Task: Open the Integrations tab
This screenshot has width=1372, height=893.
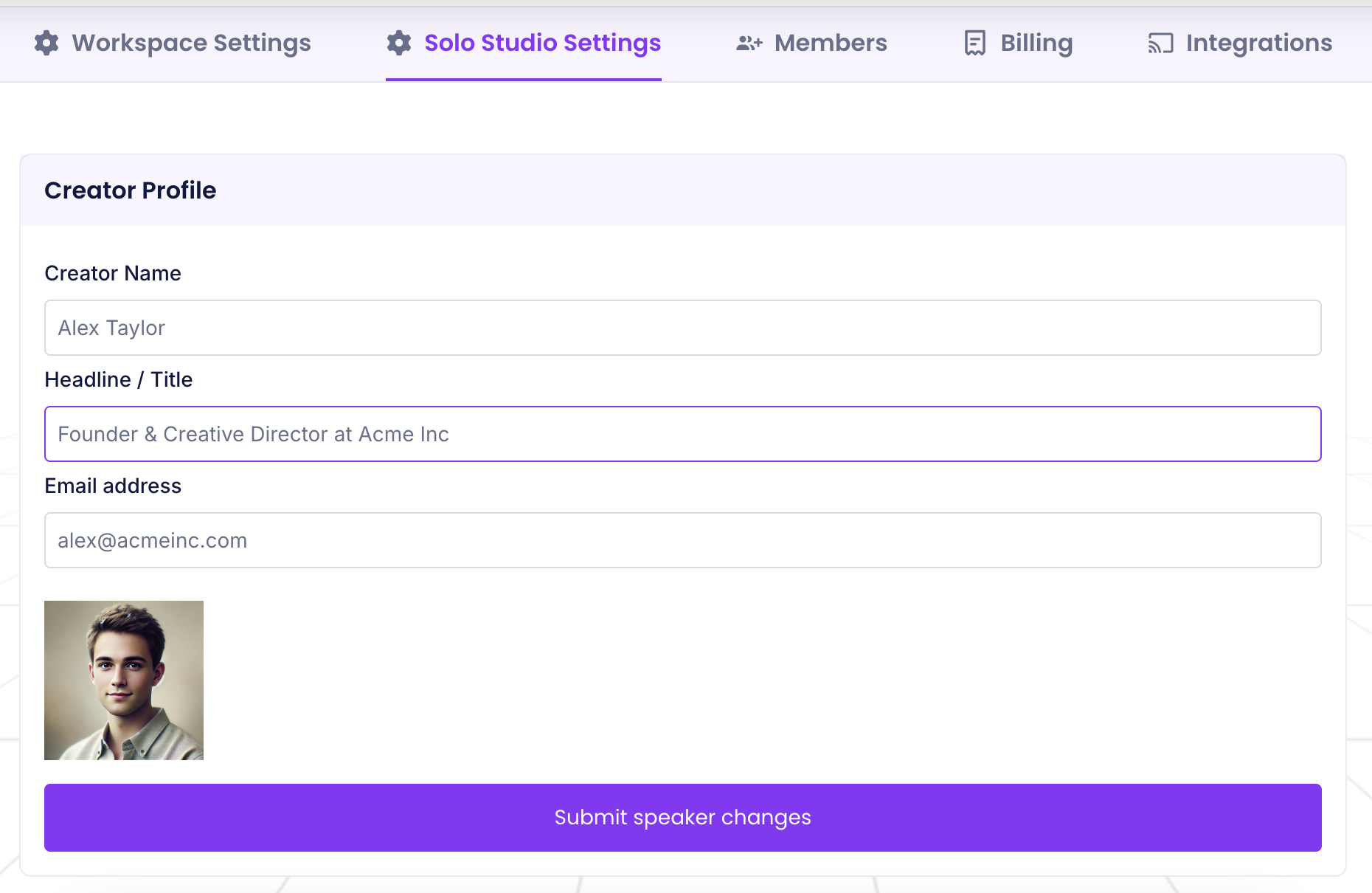Action: [x=1240, y=43]
